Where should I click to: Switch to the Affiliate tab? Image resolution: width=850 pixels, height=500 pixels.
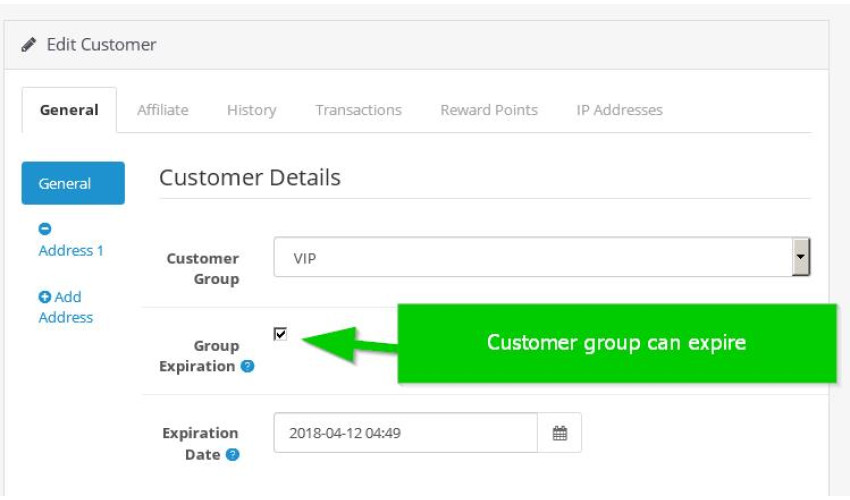coord(163,110)
